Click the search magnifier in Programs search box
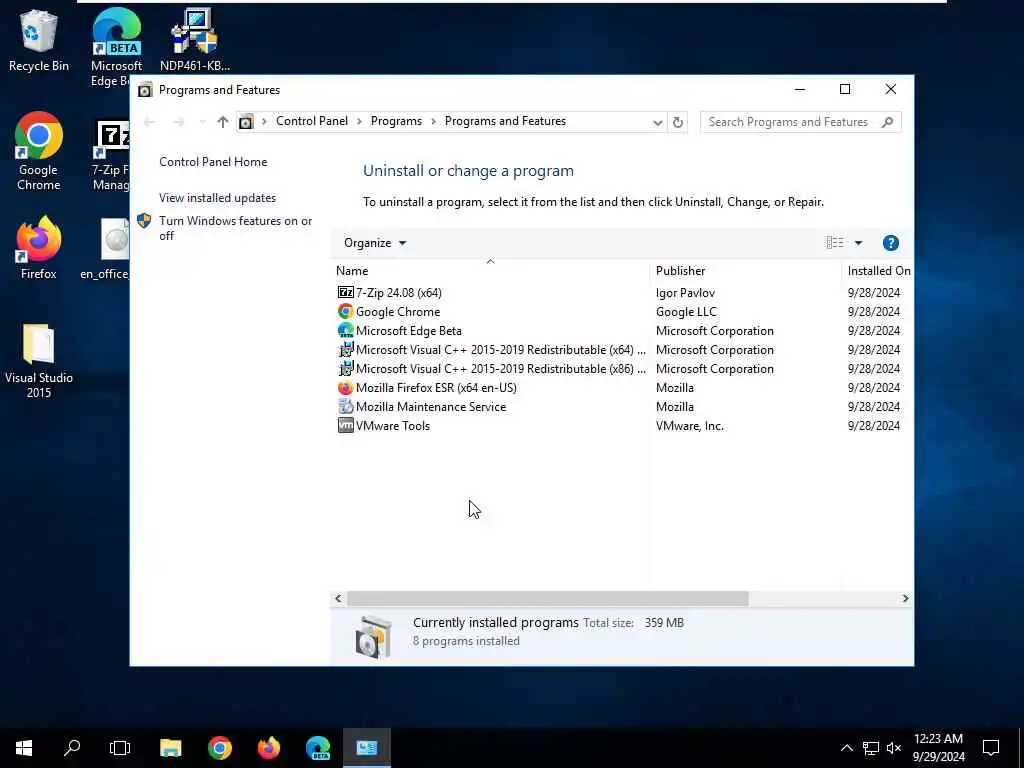Image resolution: width=1024 pixels, height=768 pixels. pyautogui.click(x=887, y=122)
